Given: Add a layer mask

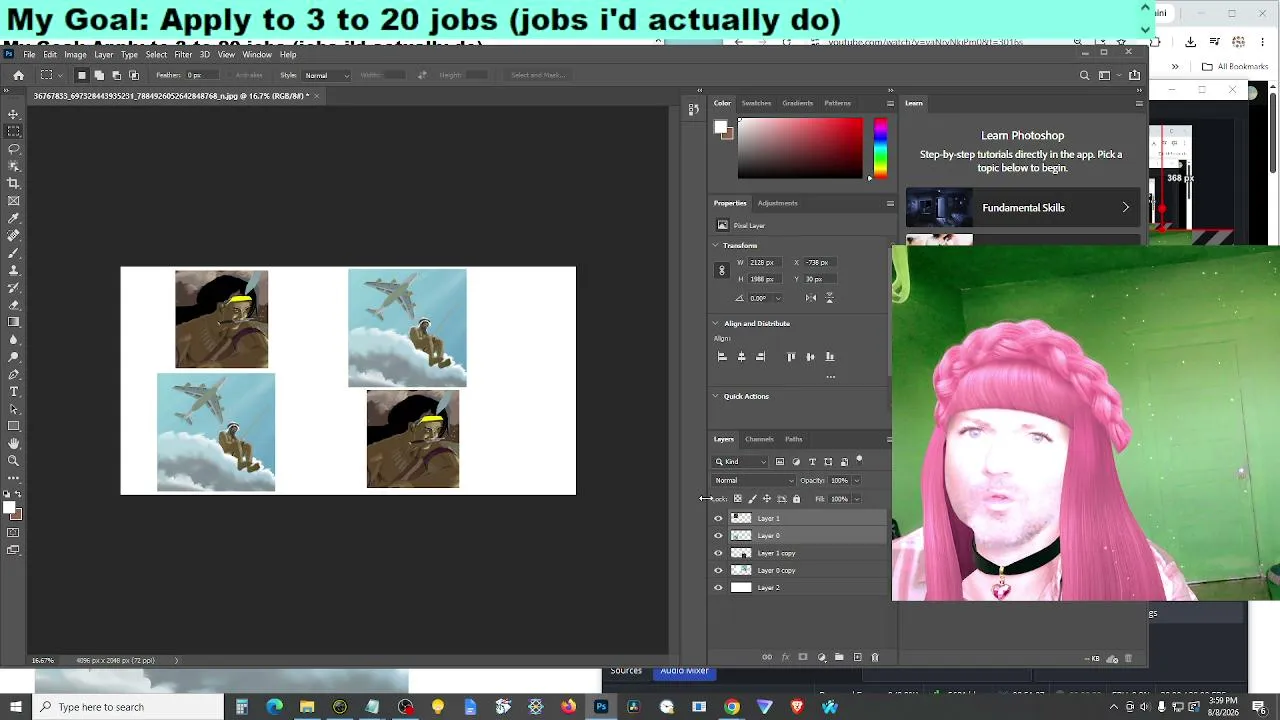Looking at the screenshot, I should click(803, 657).
